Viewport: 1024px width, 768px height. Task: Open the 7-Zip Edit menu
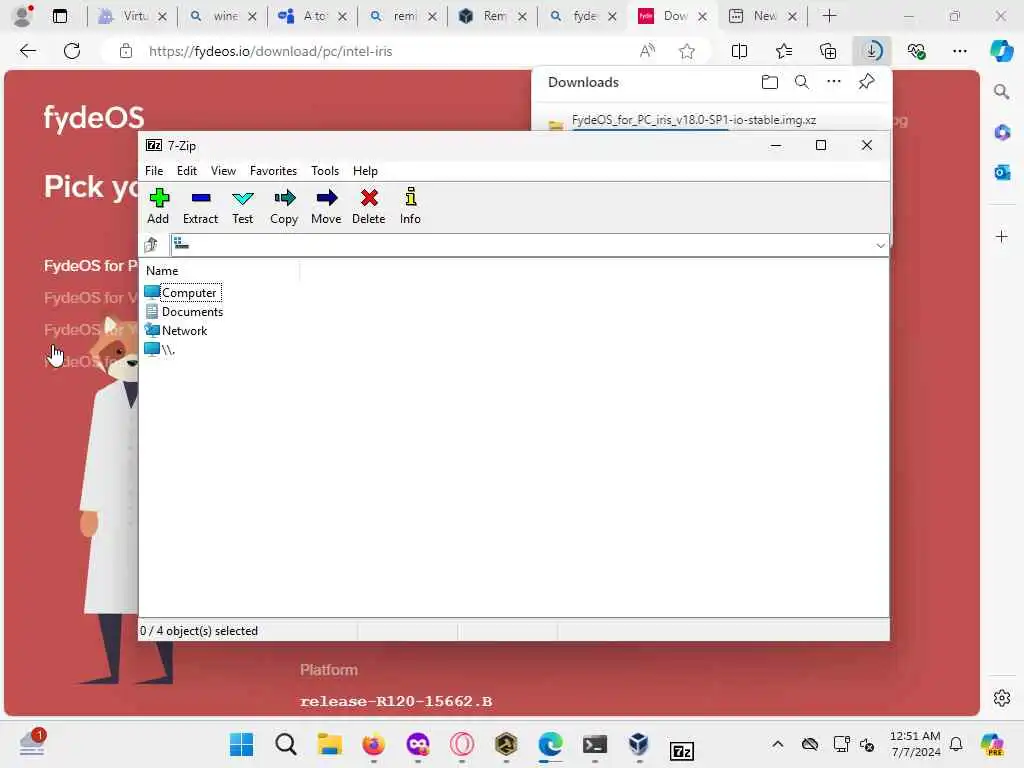(187, 170)
